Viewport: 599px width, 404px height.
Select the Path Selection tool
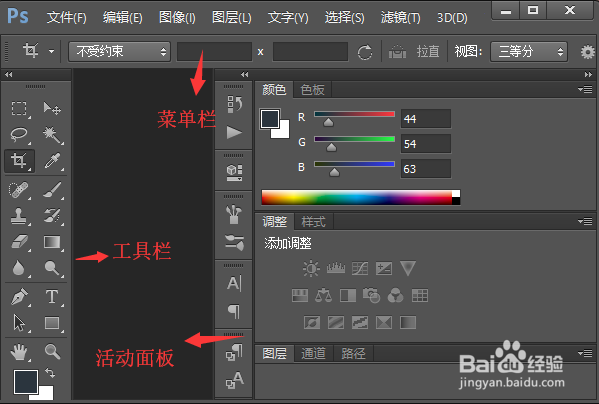coord(19,323)
